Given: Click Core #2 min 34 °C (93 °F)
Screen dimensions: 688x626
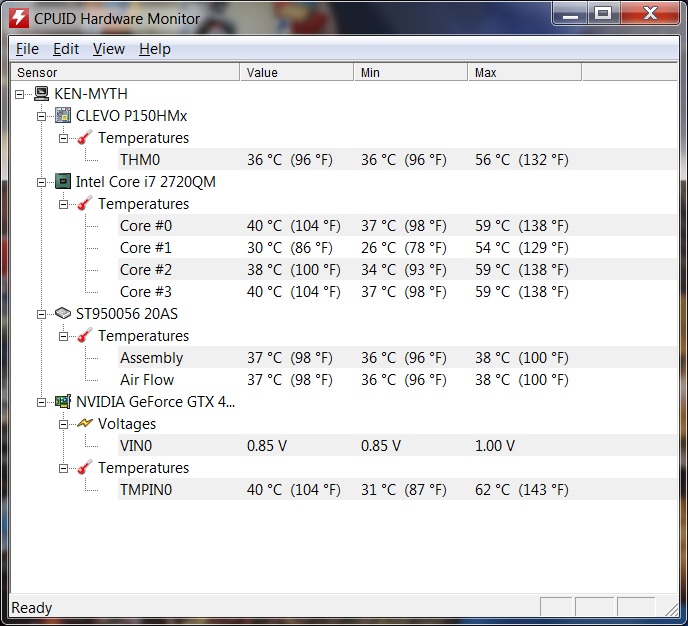Looking at the screenshot, I should point(404,269).
